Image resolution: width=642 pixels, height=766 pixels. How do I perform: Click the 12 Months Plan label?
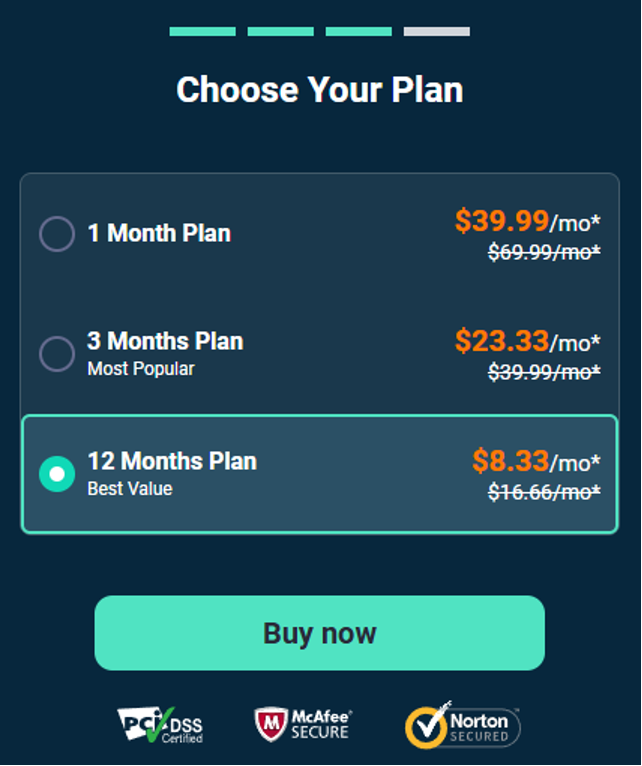[172, 461]
